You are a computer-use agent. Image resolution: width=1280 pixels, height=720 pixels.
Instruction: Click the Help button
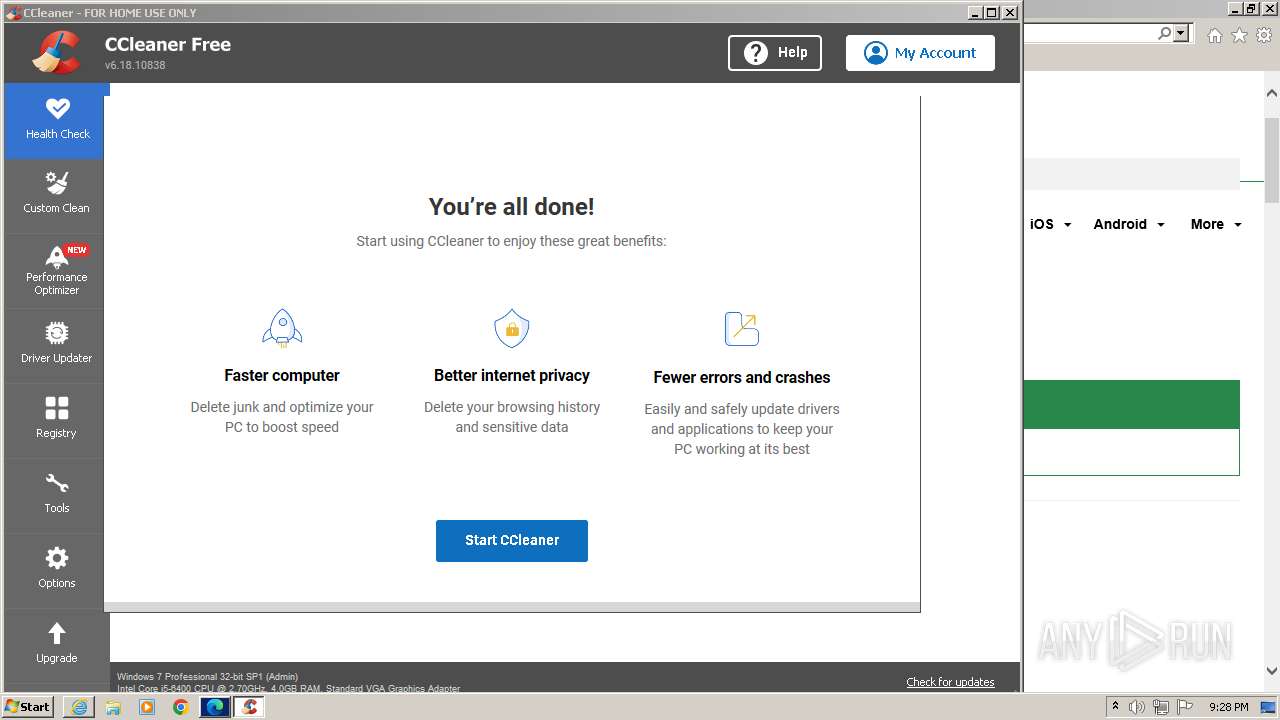775,53
